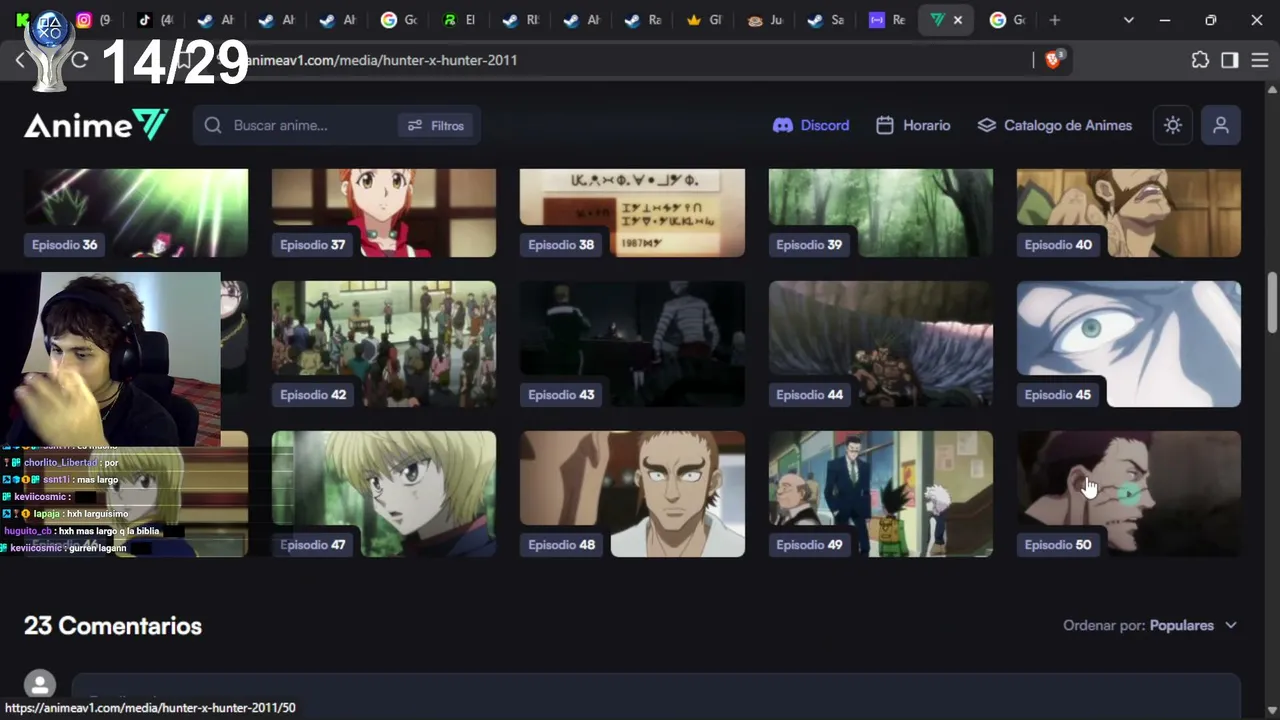This screenshot has height=720, width=1280.
Task: Select the Episodio 38 card
Action: [632, 213]
